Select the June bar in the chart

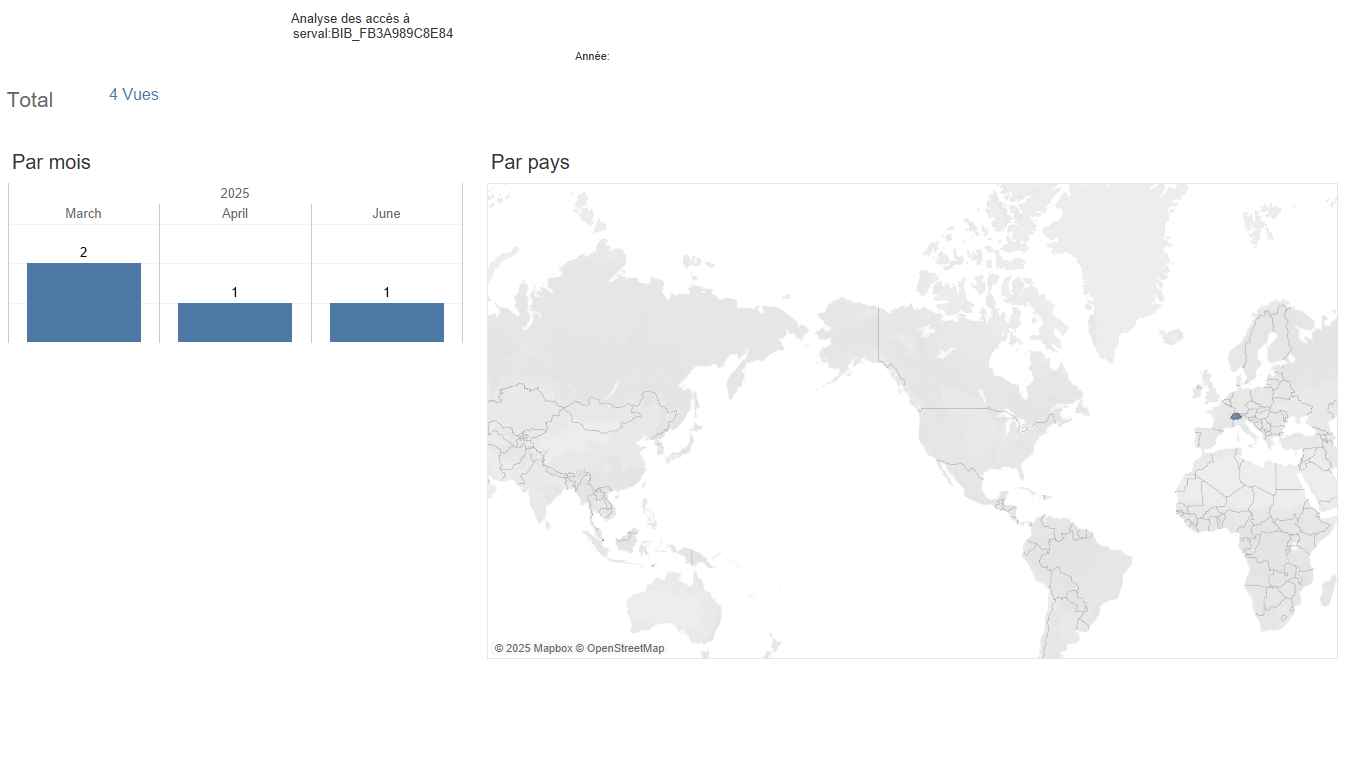387,322
